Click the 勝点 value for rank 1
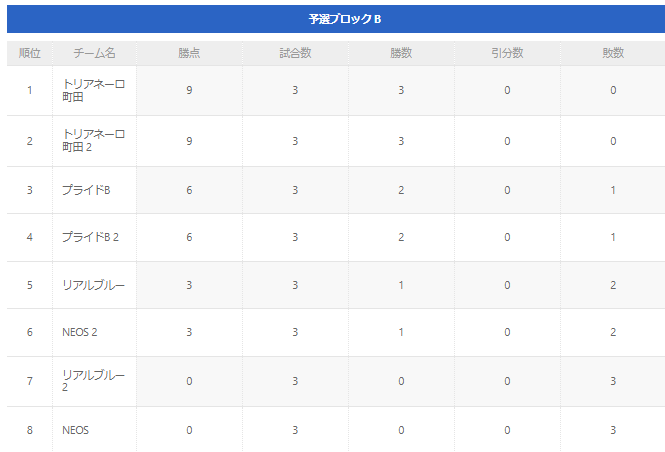Image resolution: width=665 pixels, height=452 pixels. point(189,90)
